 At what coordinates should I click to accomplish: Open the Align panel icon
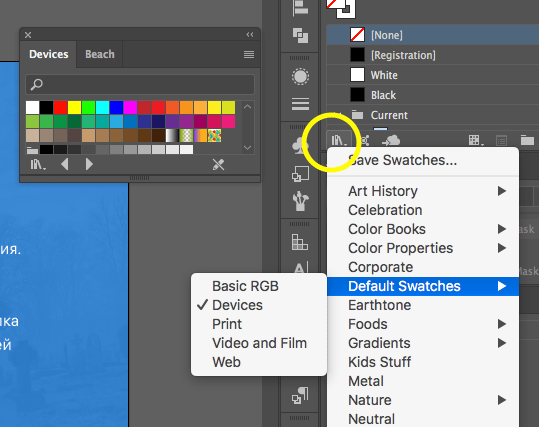pos(300,8)
